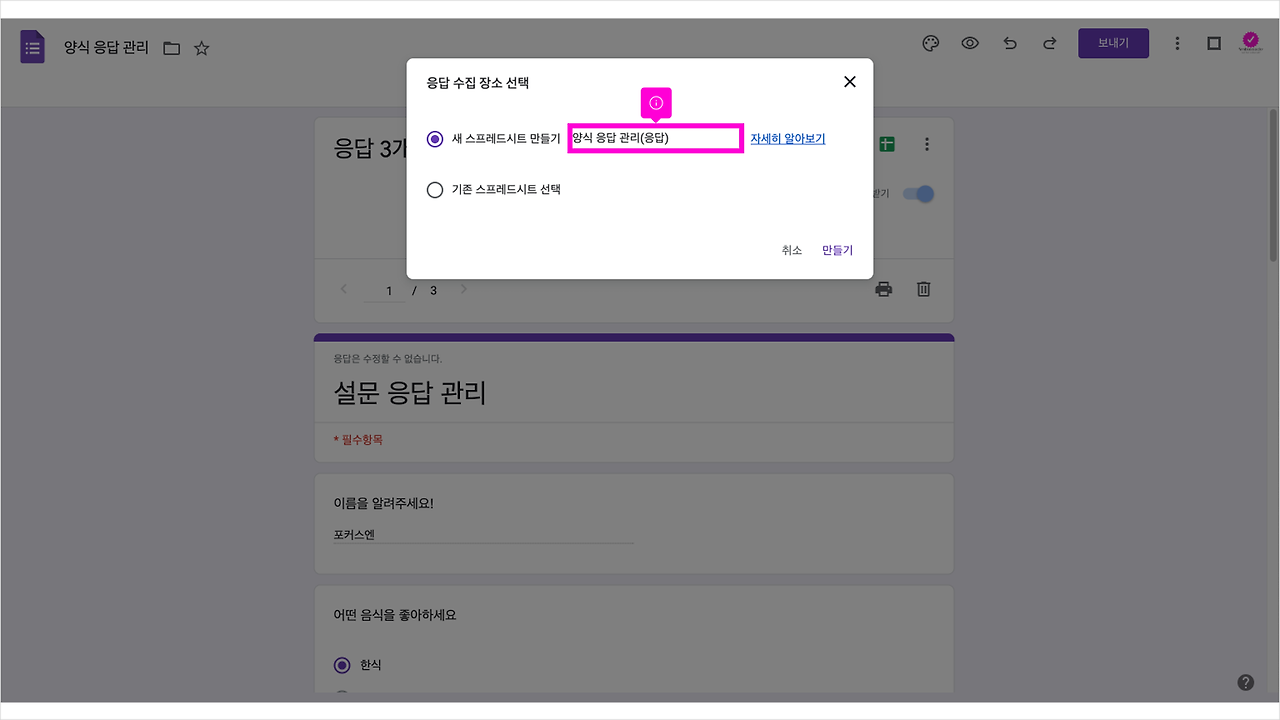The image size is (1280, 720).
Task: Star the 양식 응답 관리 form
Action: [201, 46]
